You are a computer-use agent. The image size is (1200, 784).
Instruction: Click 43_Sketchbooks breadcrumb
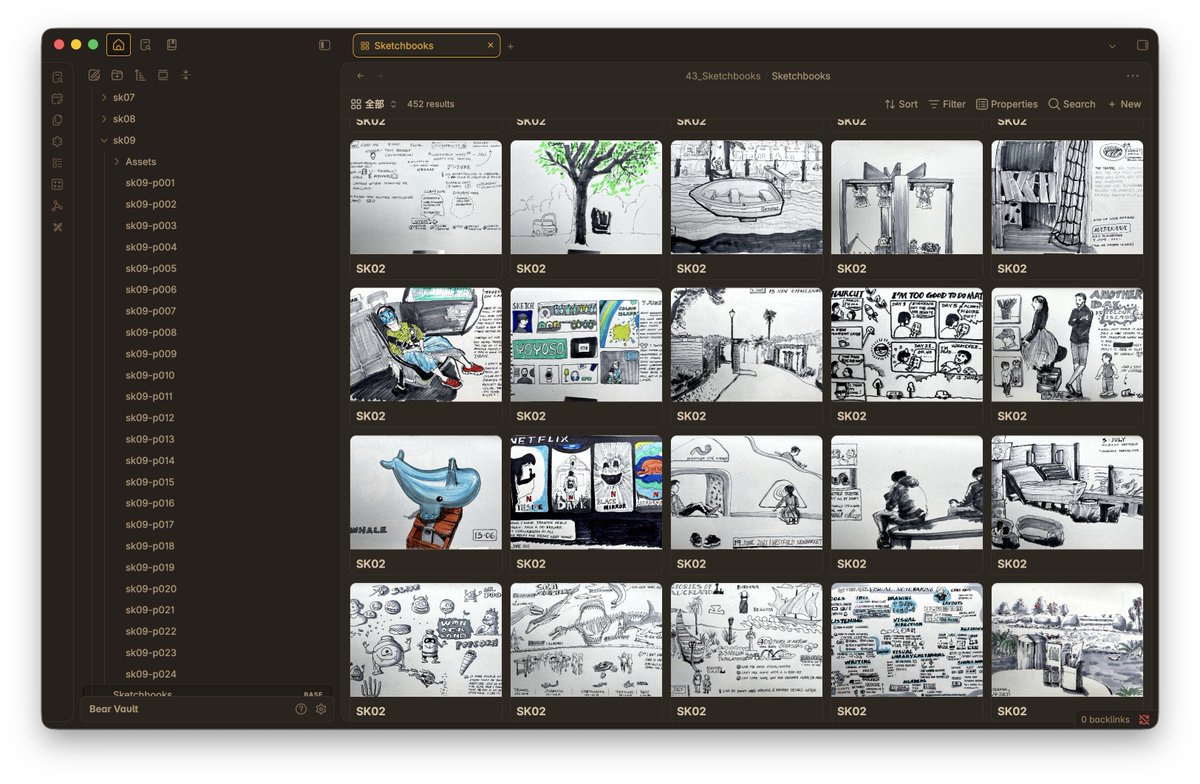coord(723,76)
